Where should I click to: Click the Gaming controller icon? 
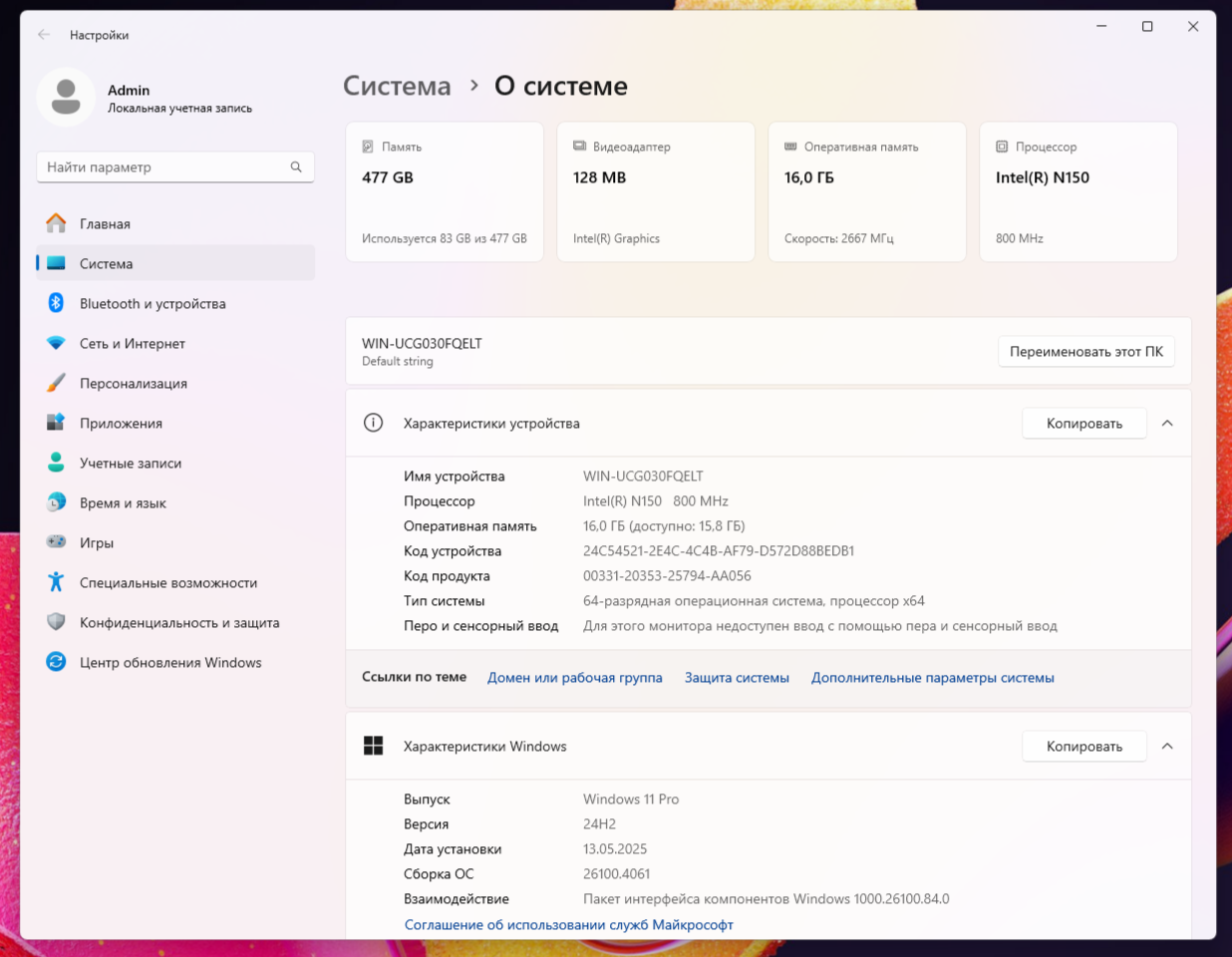56,542
